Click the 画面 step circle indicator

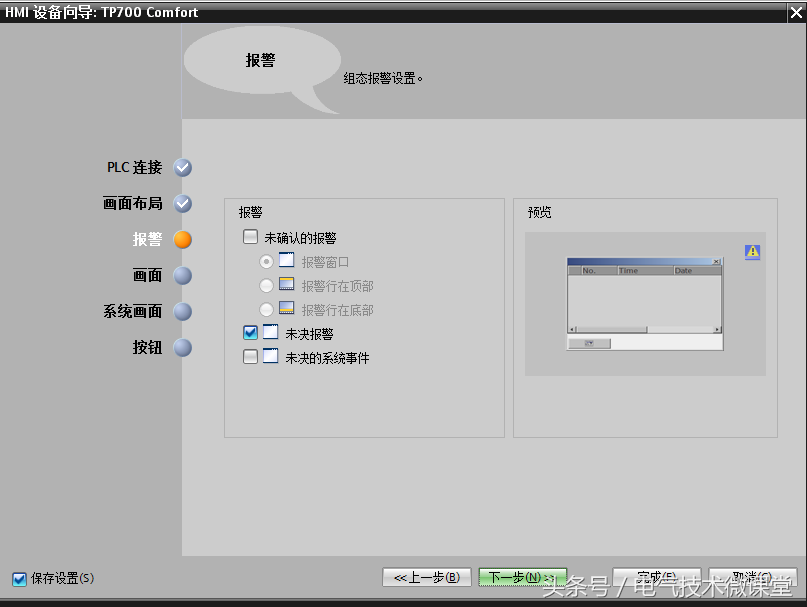point(183,276)
